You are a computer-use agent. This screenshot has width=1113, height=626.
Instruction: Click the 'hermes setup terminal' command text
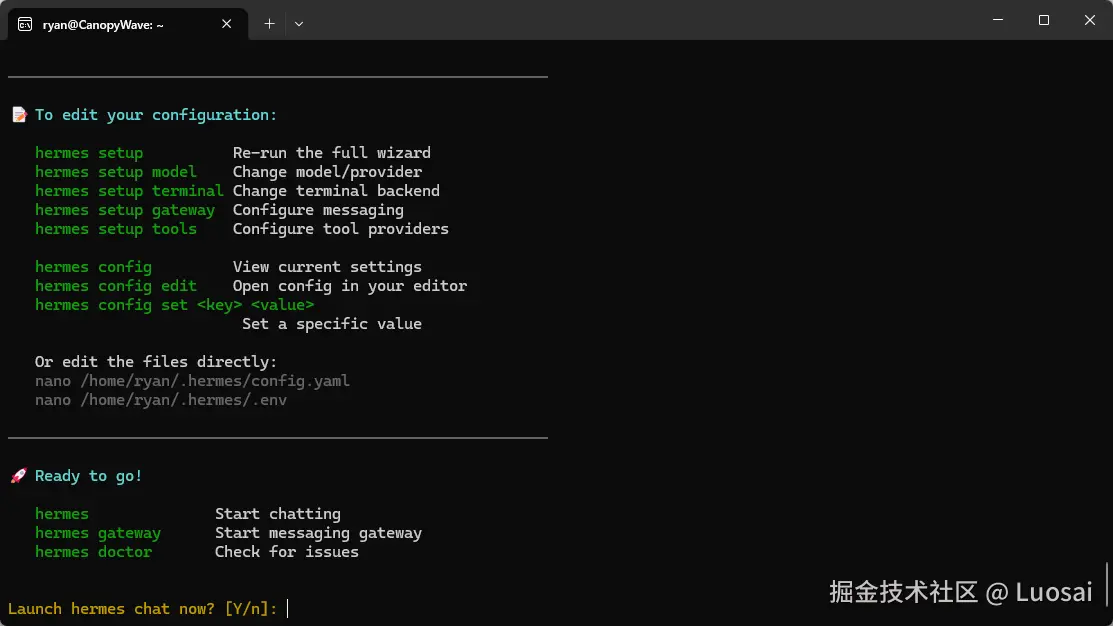coord(129,191)
